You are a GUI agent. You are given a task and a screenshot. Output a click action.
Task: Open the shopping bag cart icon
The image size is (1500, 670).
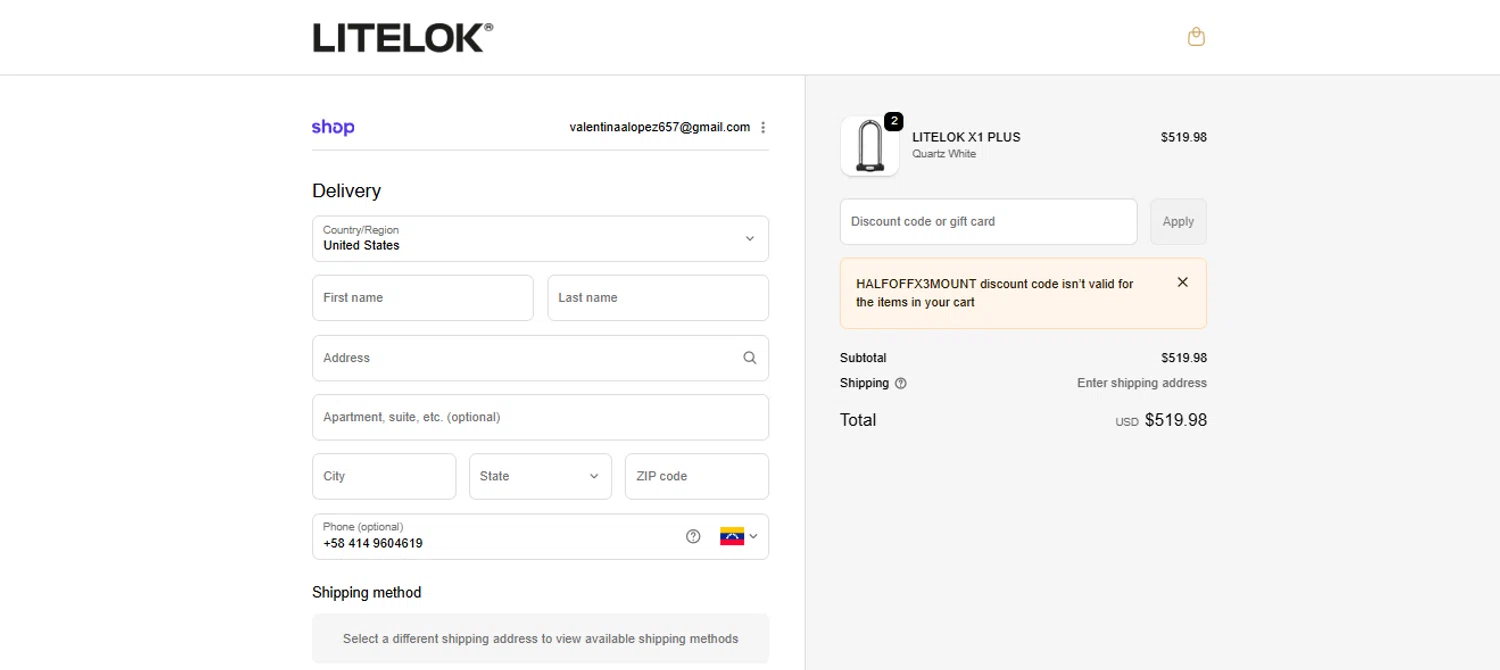(1196, 37)
